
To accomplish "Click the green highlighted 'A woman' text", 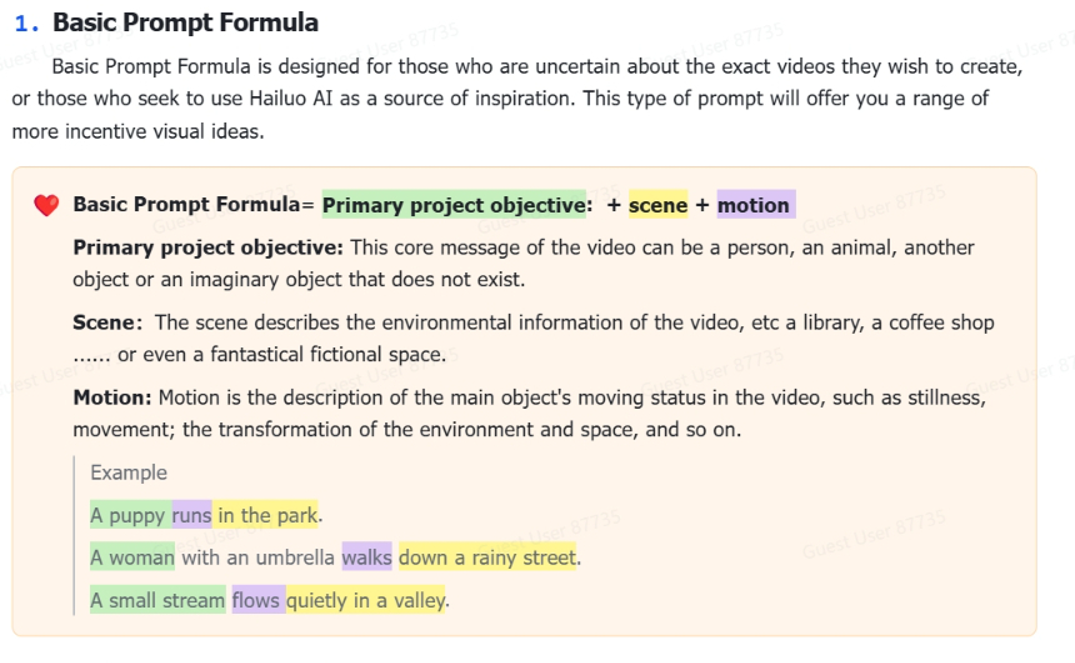I will pyautogui.click(x=132, y=557).
